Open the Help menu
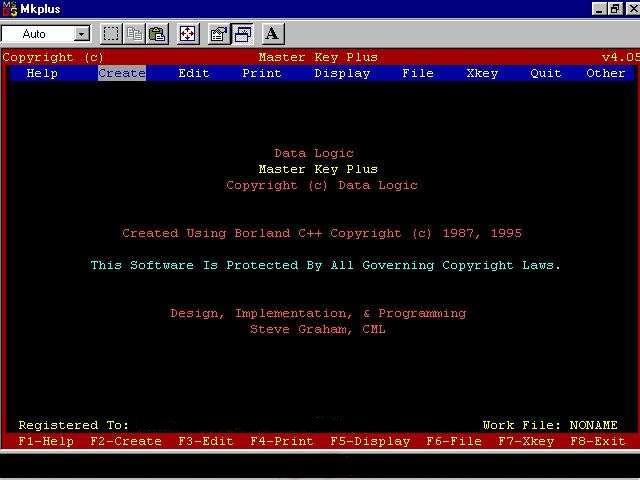 tap(42, 73)
